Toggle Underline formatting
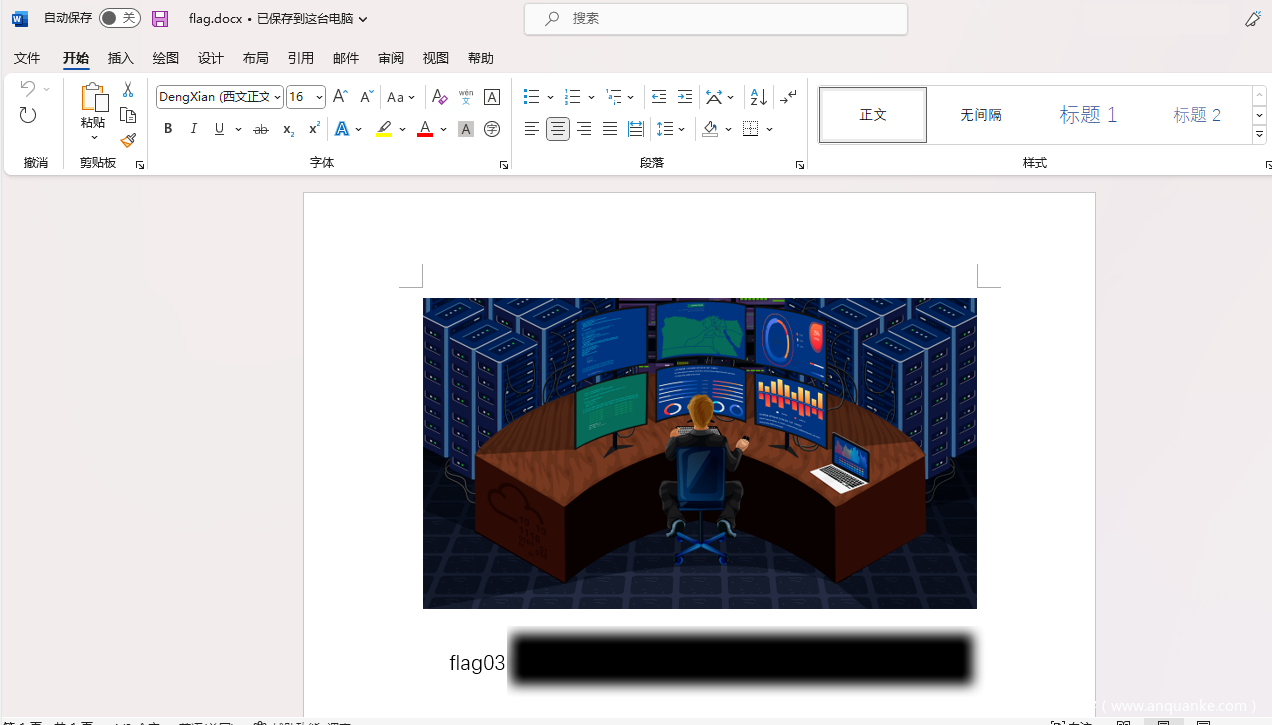The image size is (1272, 725). click(220, 129)
